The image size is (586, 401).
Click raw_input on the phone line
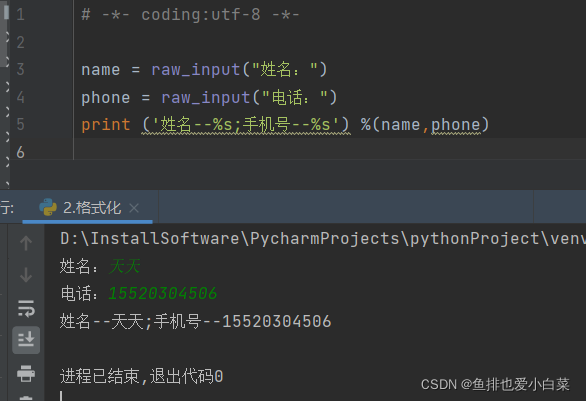pyautogui.click(x=206, y=98)
